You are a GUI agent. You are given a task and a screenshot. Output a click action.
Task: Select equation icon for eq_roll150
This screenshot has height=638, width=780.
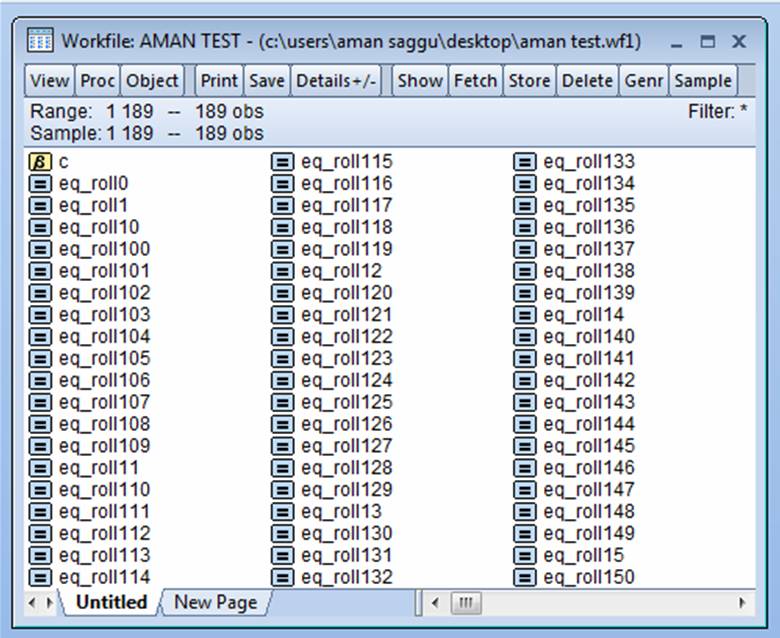524,577
